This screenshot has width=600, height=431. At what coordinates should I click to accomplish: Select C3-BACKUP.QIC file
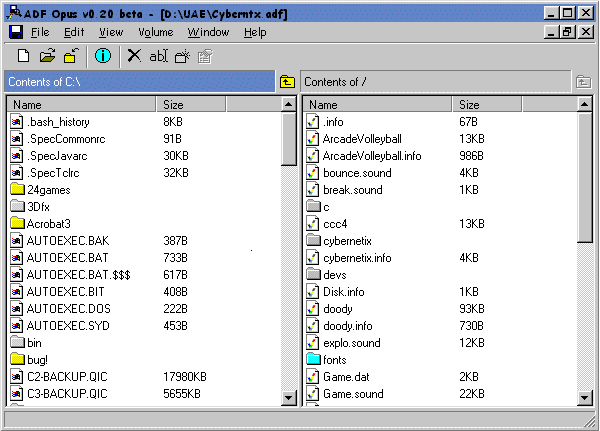click(x=67, y=393)
